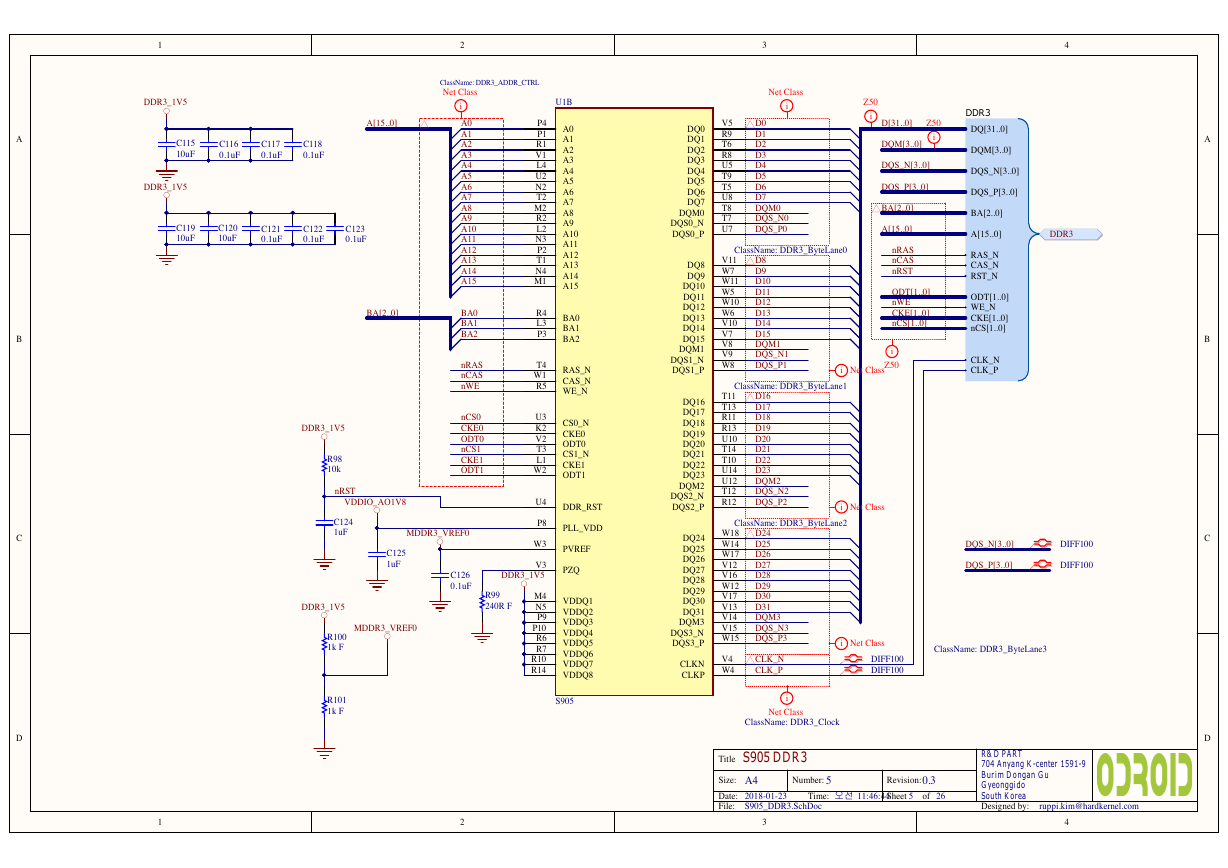
Task: Click the CLKP pin name on U1B
Action: (x=693, y=675)
